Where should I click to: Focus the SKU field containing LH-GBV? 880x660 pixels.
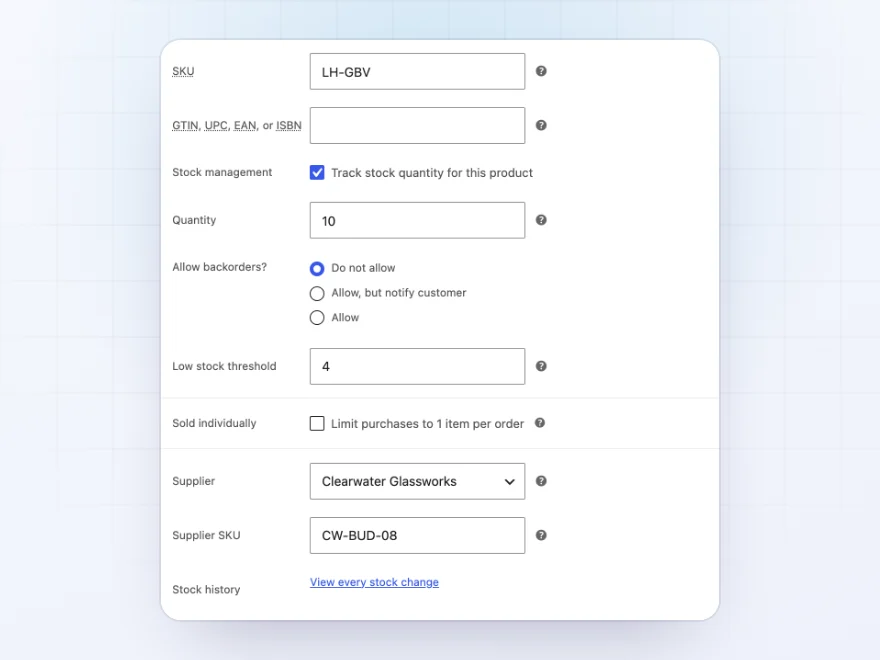(x=418, y=71)
